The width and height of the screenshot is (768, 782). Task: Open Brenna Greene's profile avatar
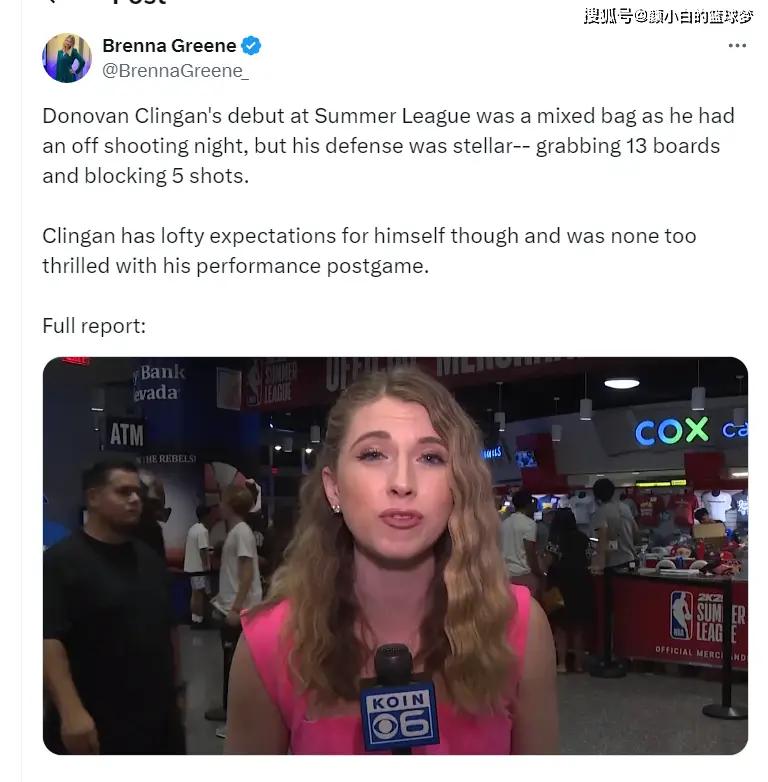point(67,58)
